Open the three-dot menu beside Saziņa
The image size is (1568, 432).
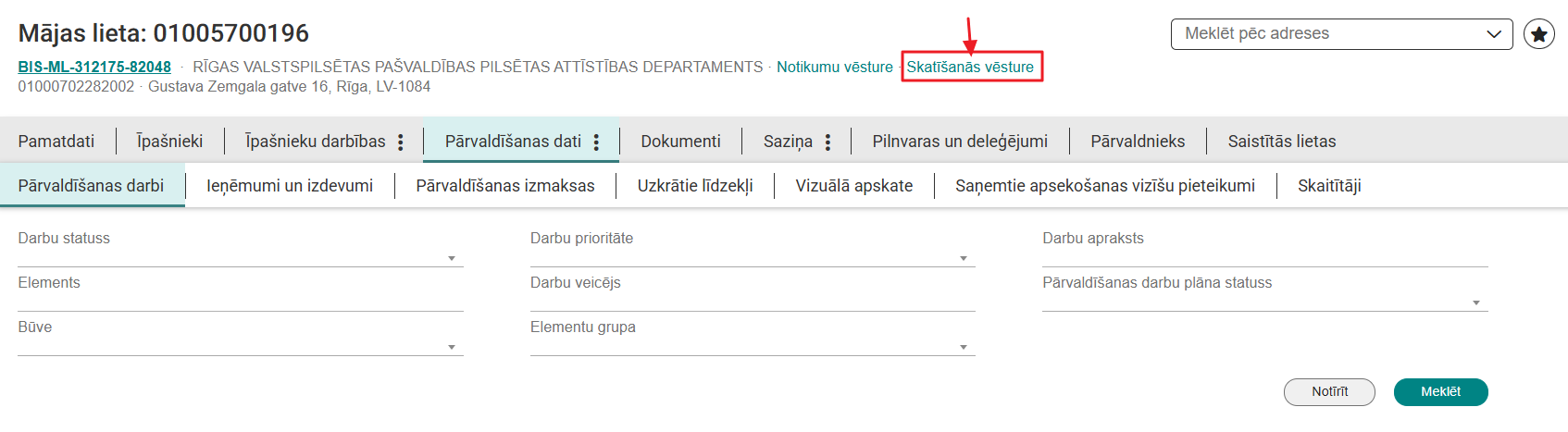click(828, 142)
